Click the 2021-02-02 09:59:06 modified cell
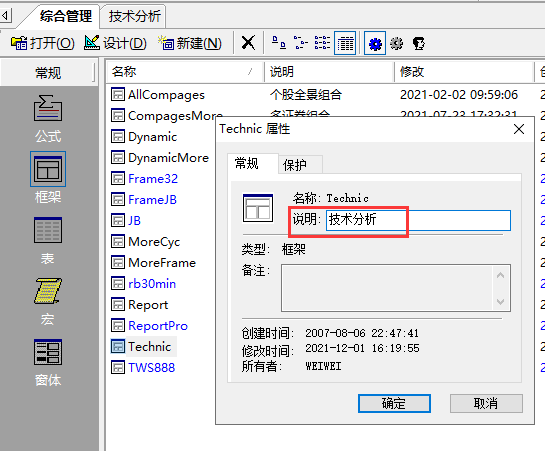The width and height of the screenshot is (545, 451). 459,95
